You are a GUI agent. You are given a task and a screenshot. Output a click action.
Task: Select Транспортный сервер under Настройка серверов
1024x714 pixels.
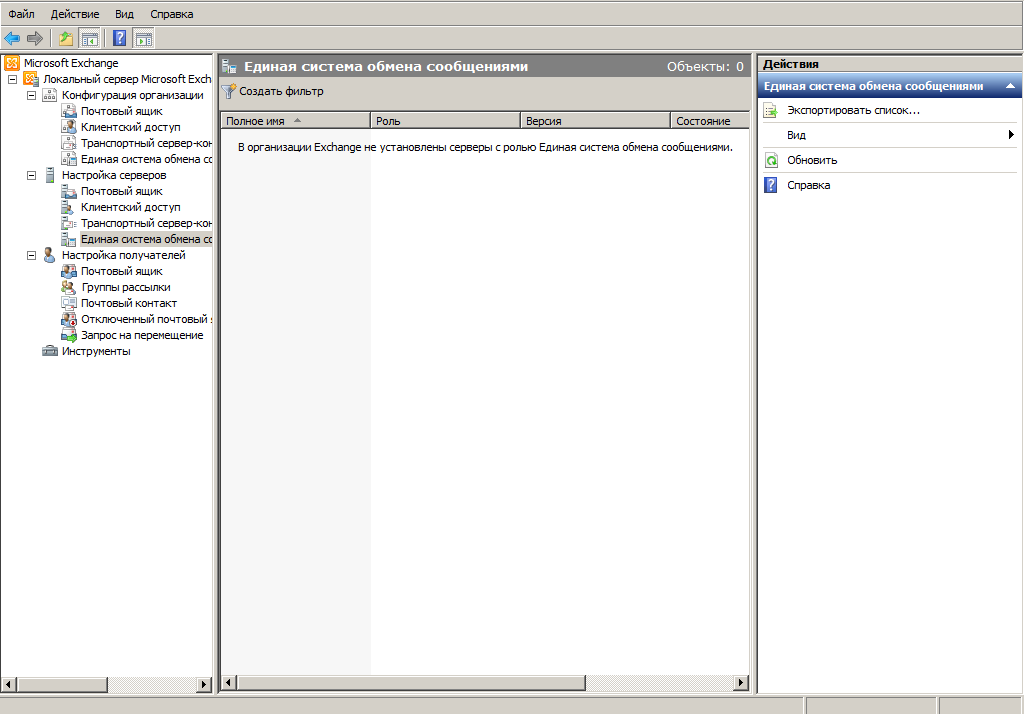tap(146, 223)
